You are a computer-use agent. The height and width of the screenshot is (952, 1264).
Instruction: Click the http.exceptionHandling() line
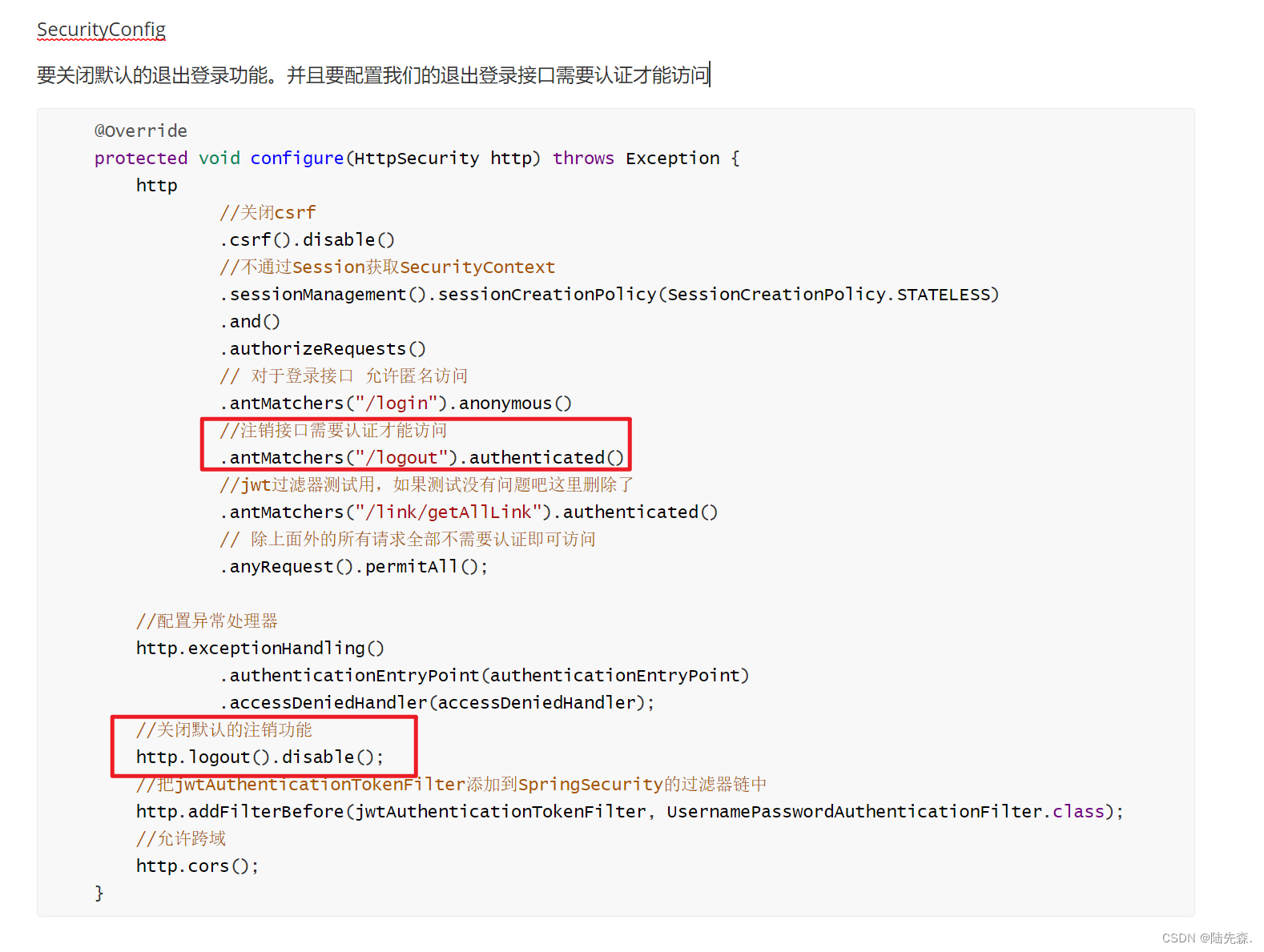pyautogui.click(x=260, y=649)
